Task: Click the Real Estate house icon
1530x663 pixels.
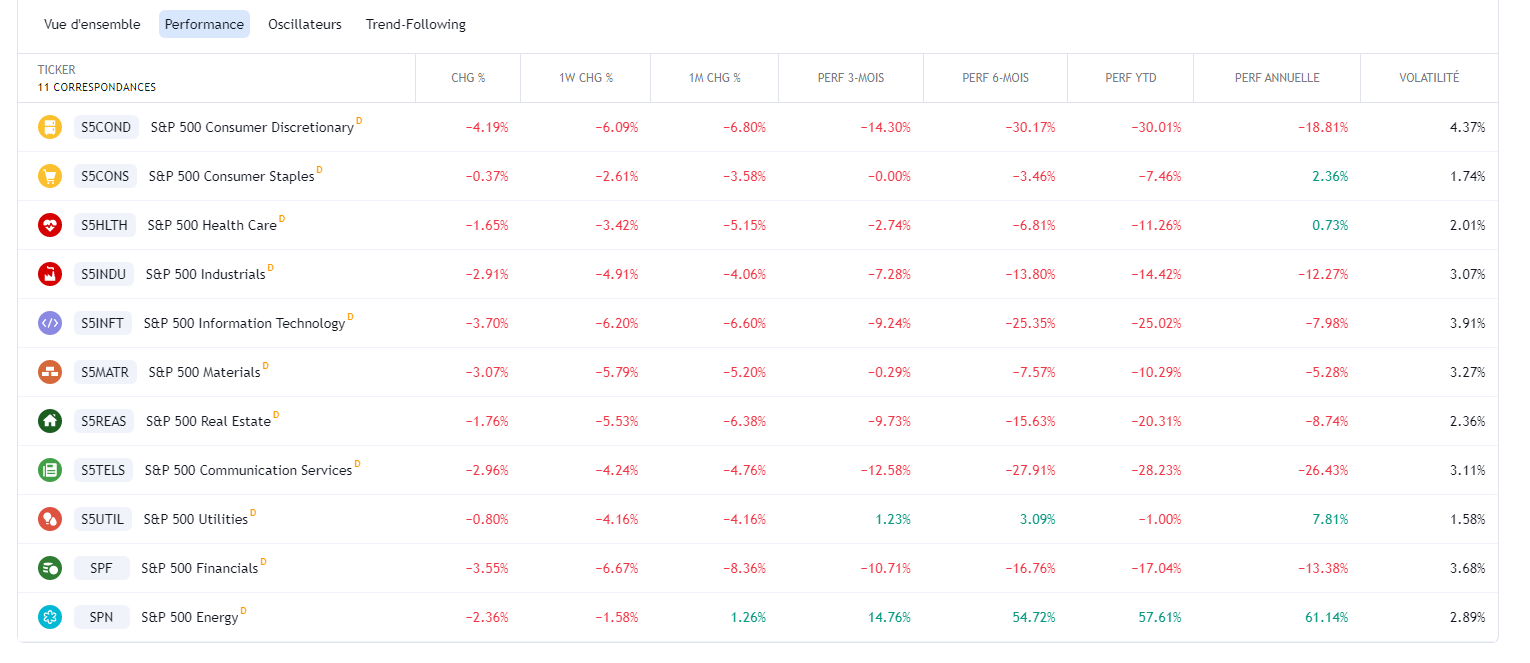Action: pyautogui.click(x=50, y=421)
